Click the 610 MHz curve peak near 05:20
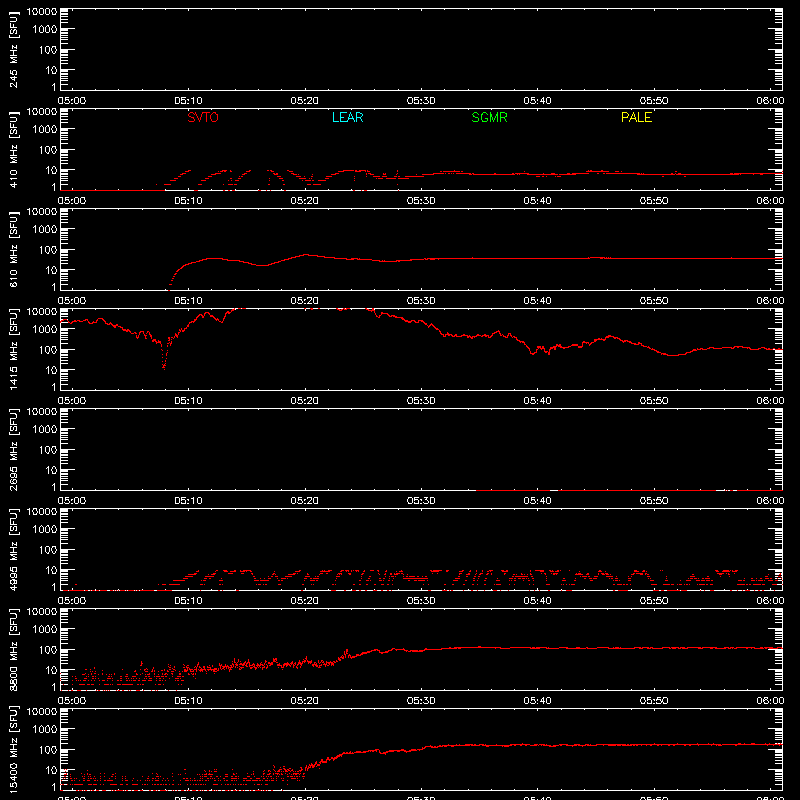The height and width of the screenshot is (800, 800). pos(306,255)
